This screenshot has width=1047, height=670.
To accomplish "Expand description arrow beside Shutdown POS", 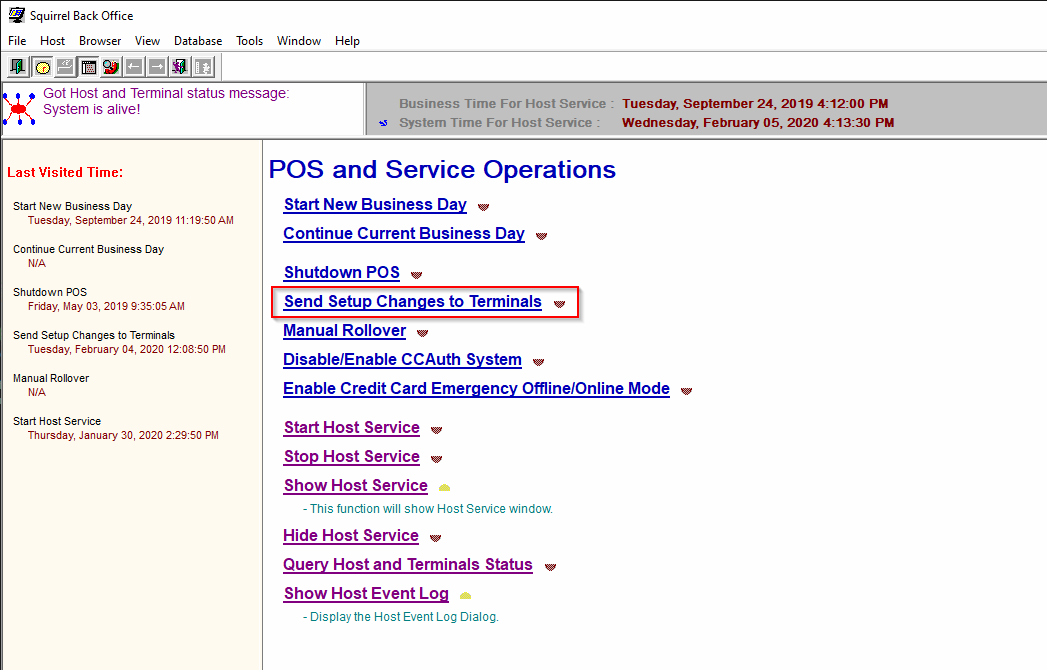I will click(x=417, y=275).
